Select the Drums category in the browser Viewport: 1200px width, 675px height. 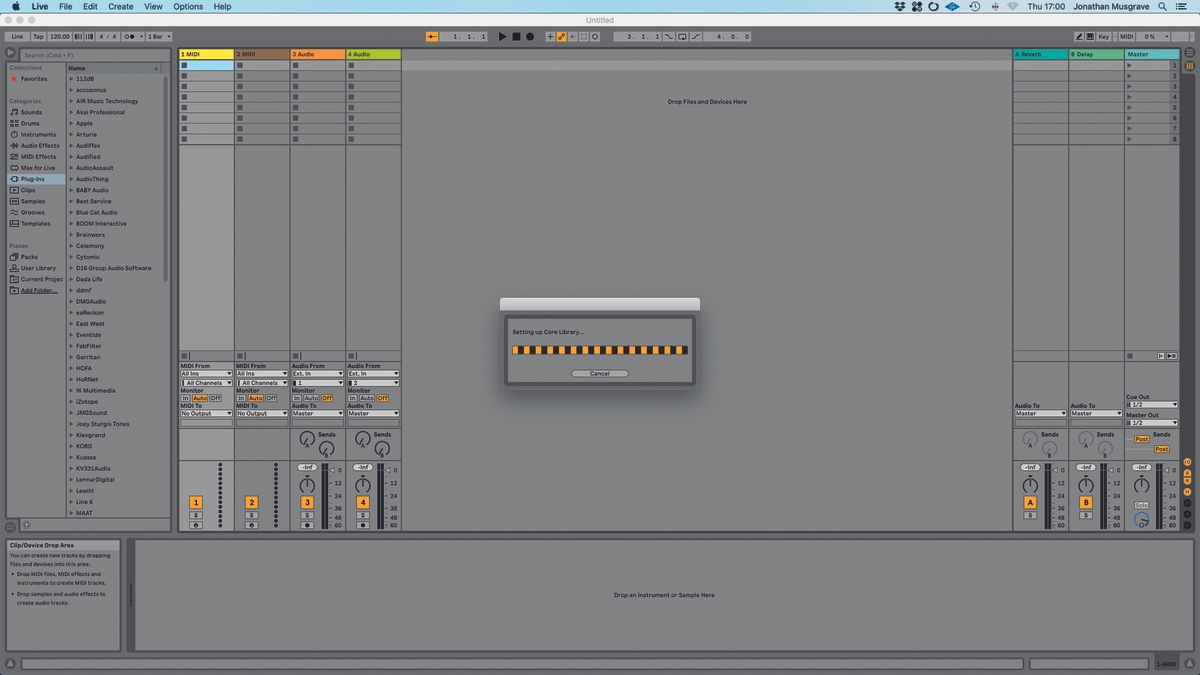click(x=35, y=123)
